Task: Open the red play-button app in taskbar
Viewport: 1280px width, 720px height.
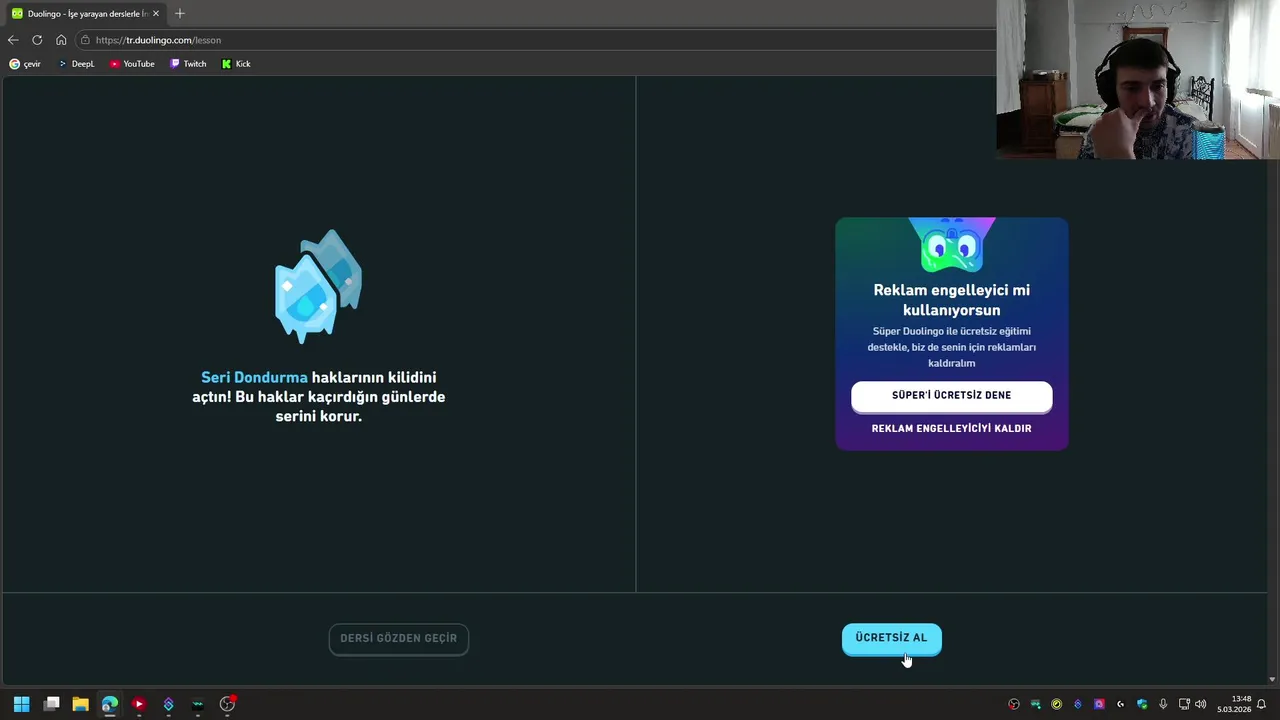Action: click(x=139, y=704)
